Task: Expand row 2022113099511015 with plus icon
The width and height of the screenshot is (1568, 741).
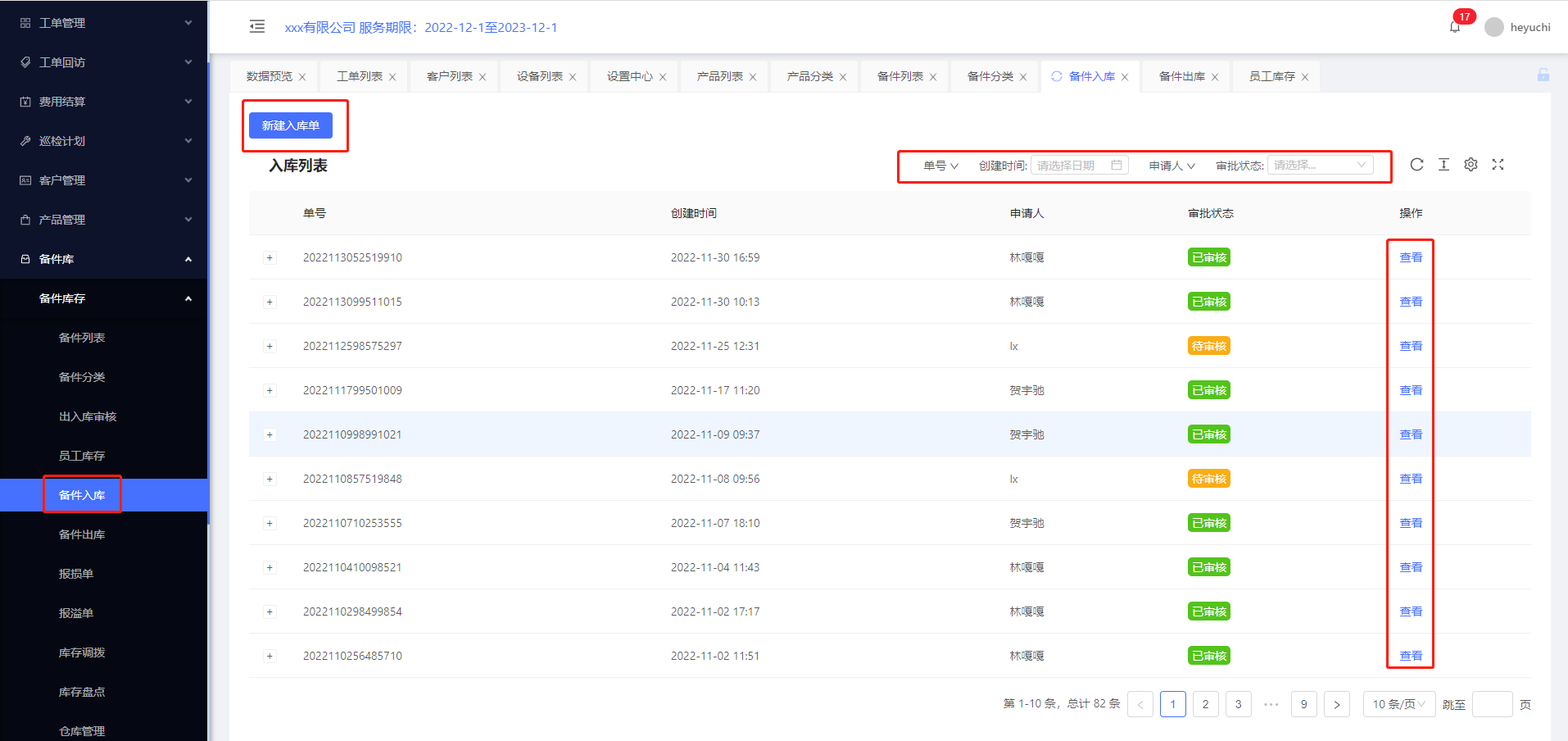Action: [x=270, y=302]
